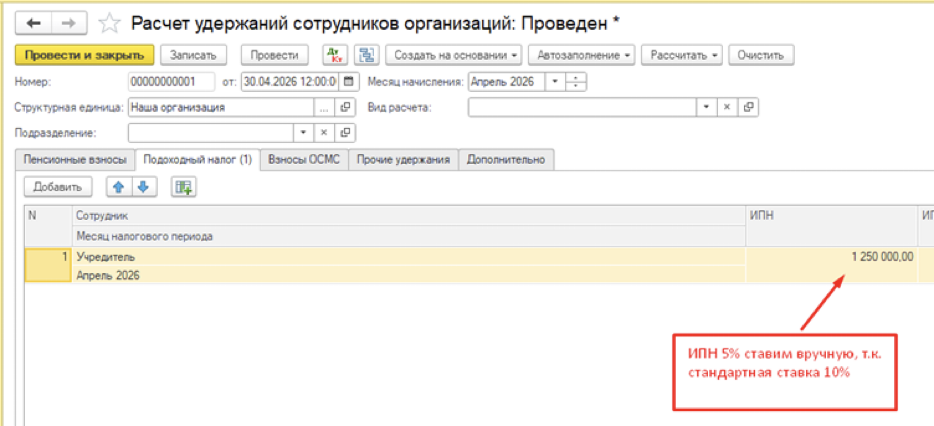Click the green table fill icon
The height and width of the screenshot is (426, 934).
point(183,186)
